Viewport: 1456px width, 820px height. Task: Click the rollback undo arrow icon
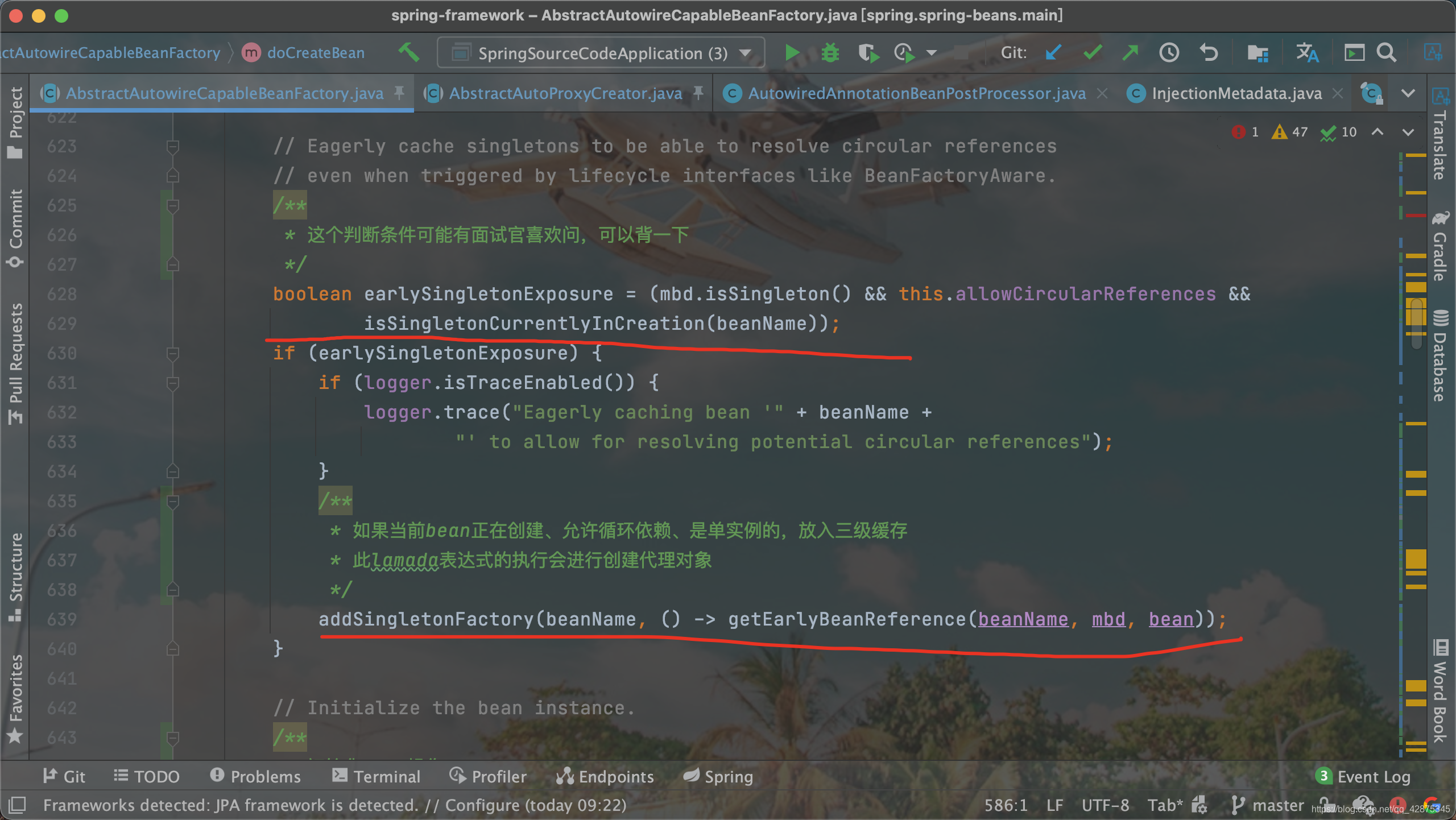[1209, 53]
